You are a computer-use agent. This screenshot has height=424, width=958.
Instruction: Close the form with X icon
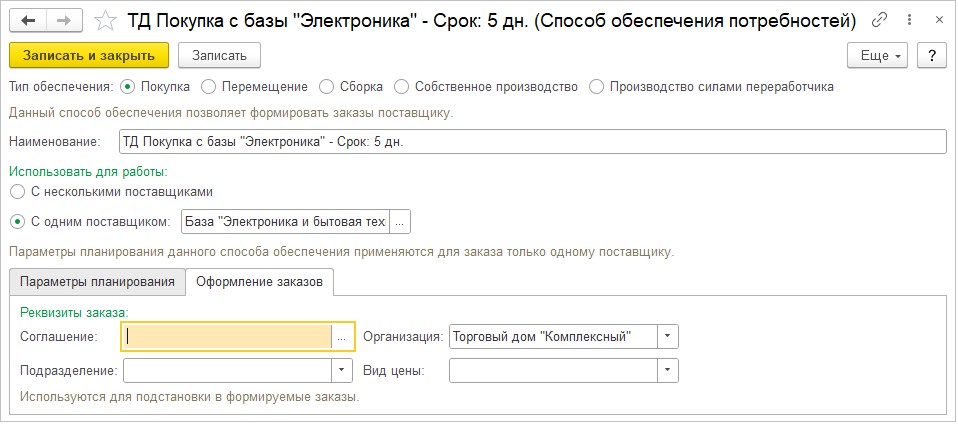(x=936, y=20)
